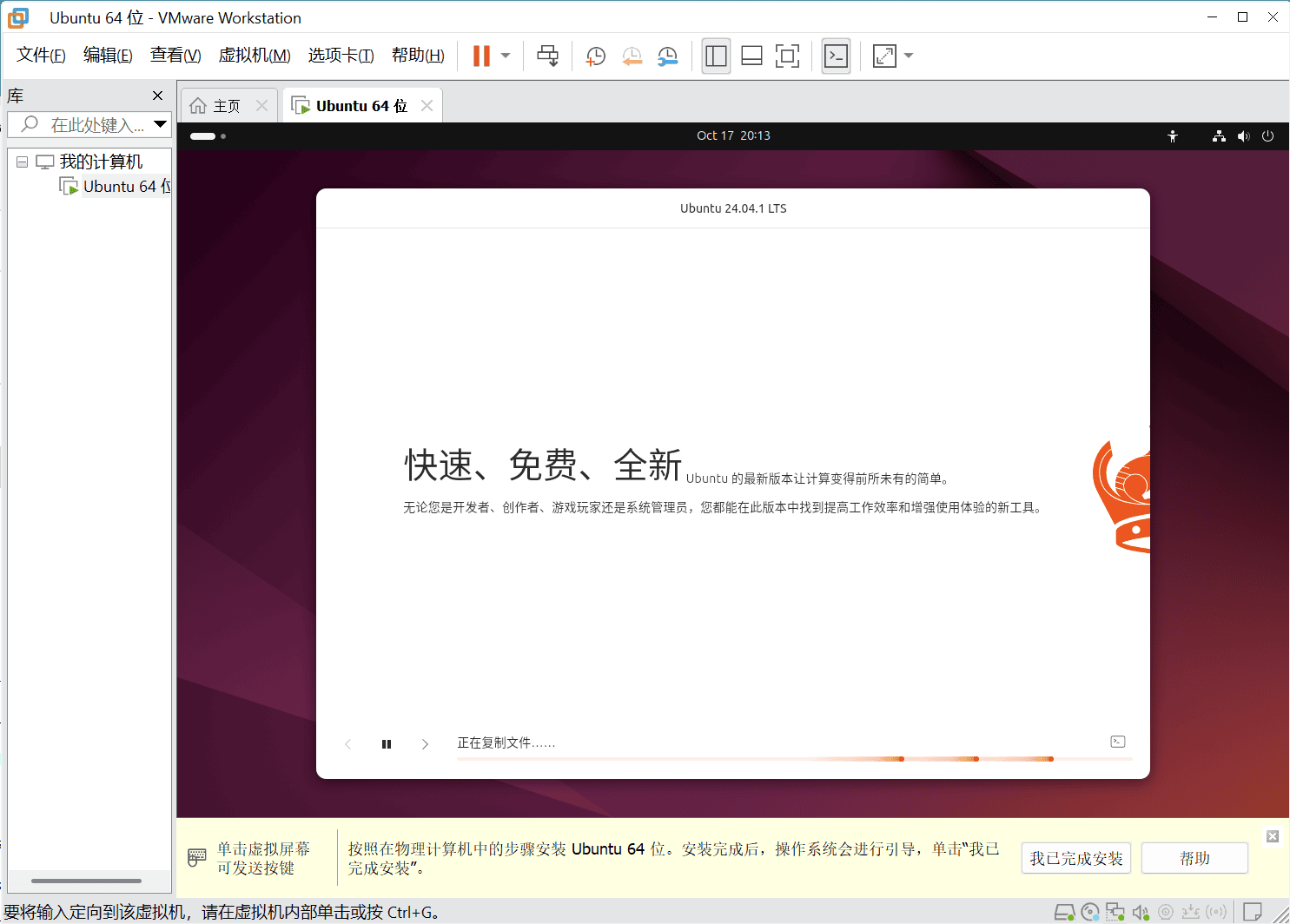The width and height of the screenshot is (1290, 924).
Task: Dismiss the yellow install hint bar
Action: (x=1273, y=836)
